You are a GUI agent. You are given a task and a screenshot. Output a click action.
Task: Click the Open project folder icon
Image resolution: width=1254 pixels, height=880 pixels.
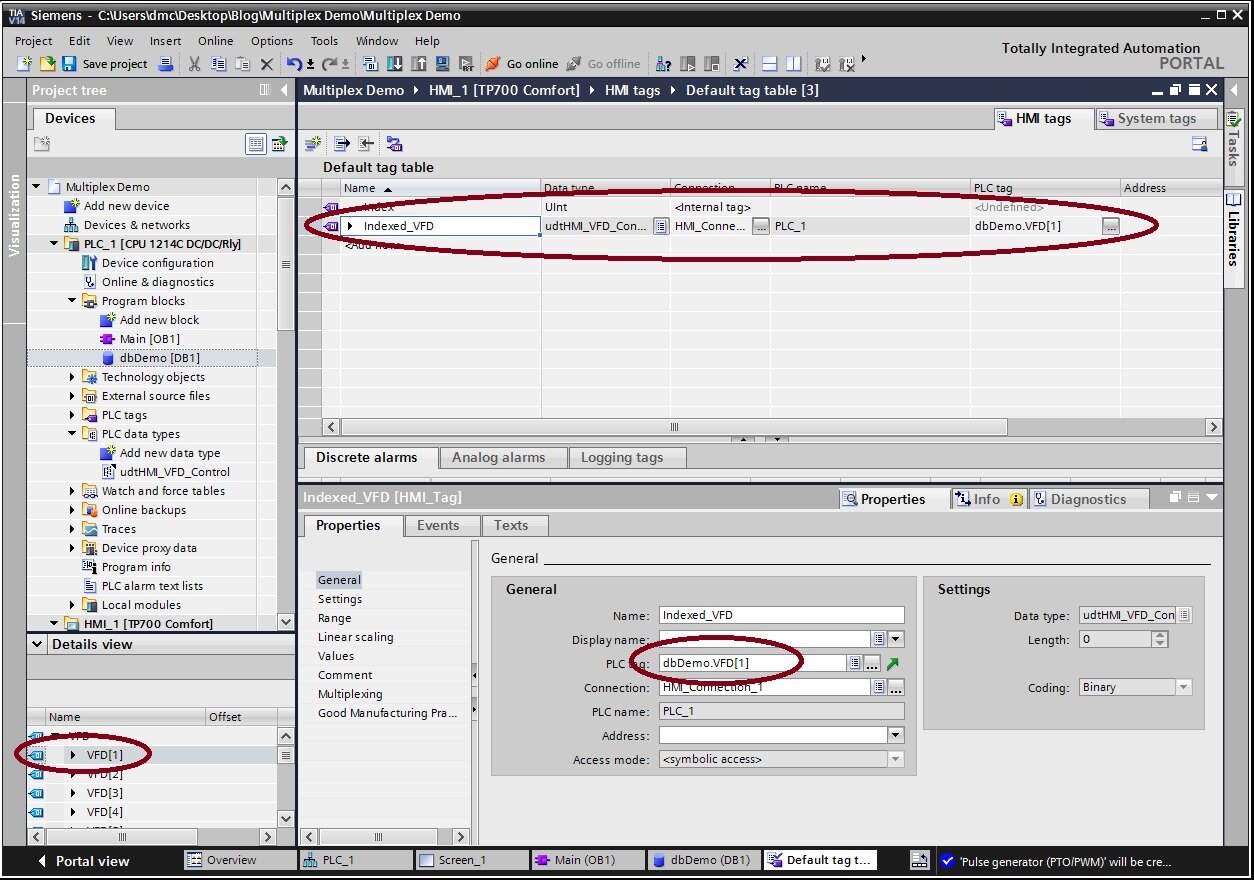pyautogui.click(x=47, y=64)
